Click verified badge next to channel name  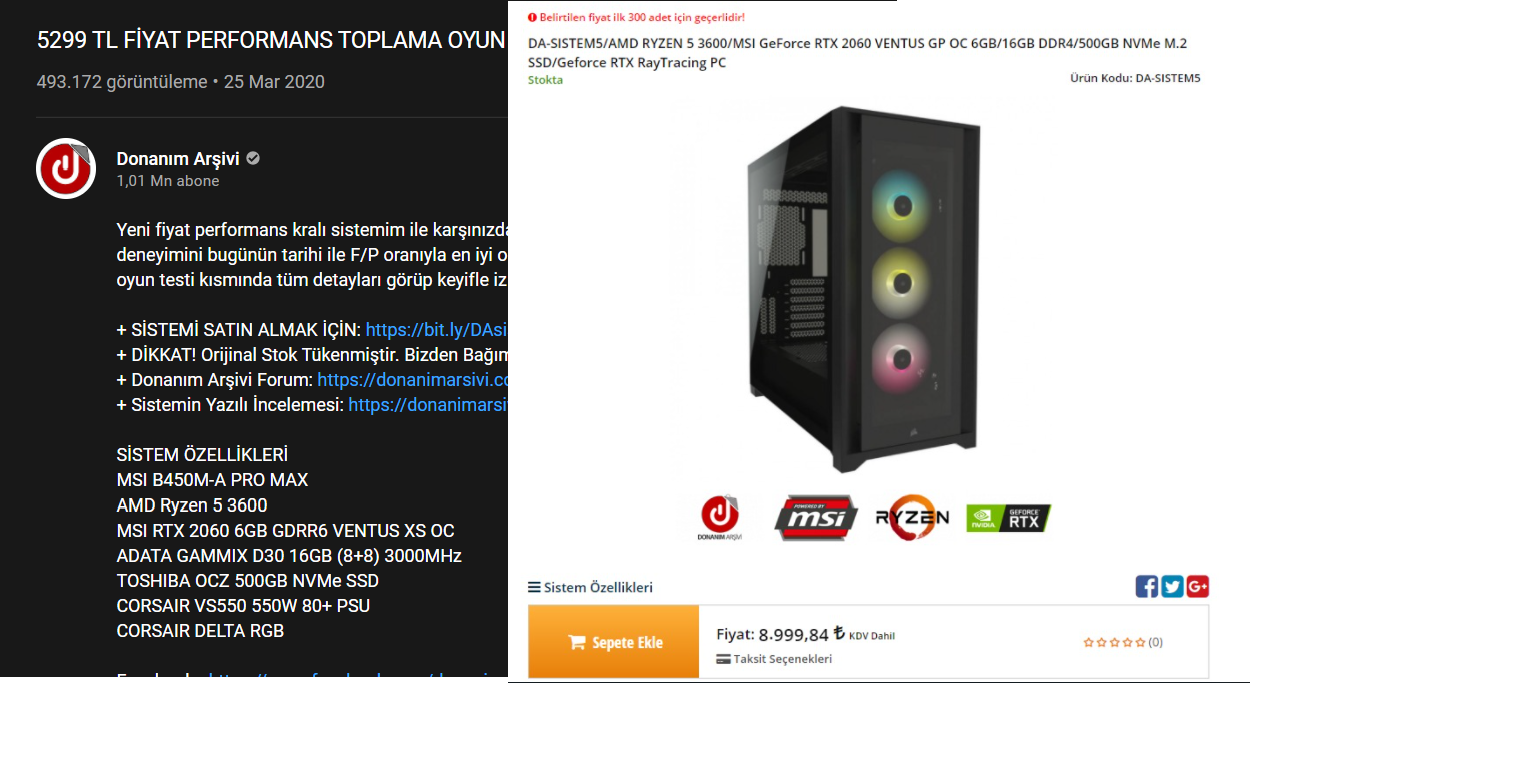point(253,158)
